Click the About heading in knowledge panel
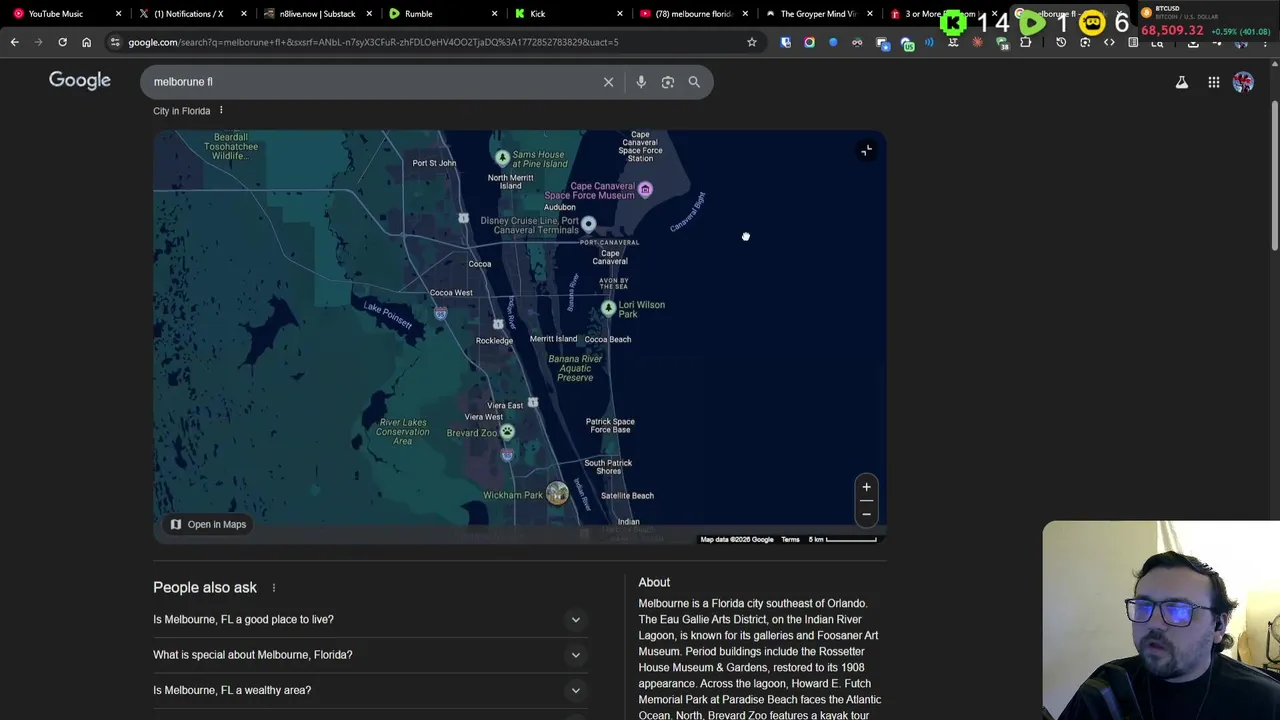This screenshot has height=720, width=1280. 654,582
